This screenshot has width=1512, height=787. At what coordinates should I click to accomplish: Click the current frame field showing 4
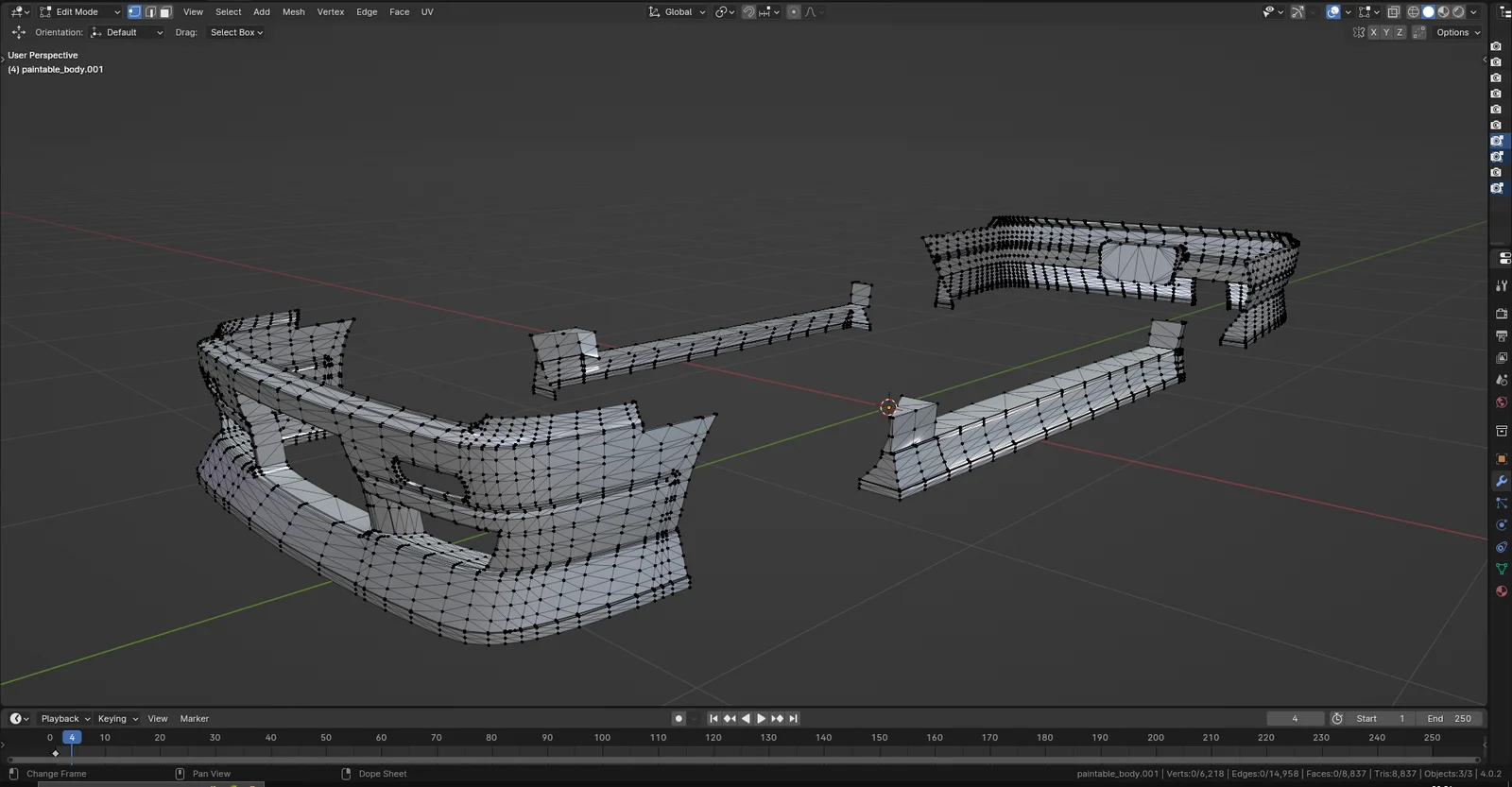click(1295, 719)
